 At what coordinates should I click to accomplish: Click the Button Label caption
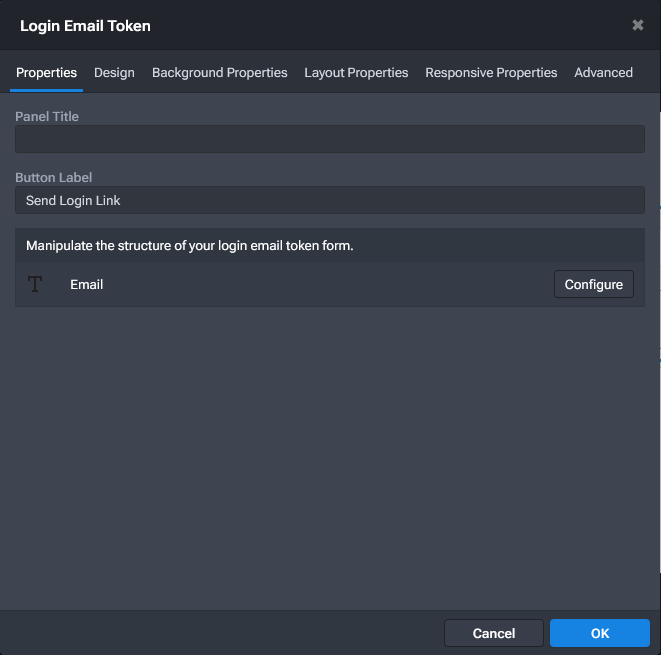click(54, 177)
